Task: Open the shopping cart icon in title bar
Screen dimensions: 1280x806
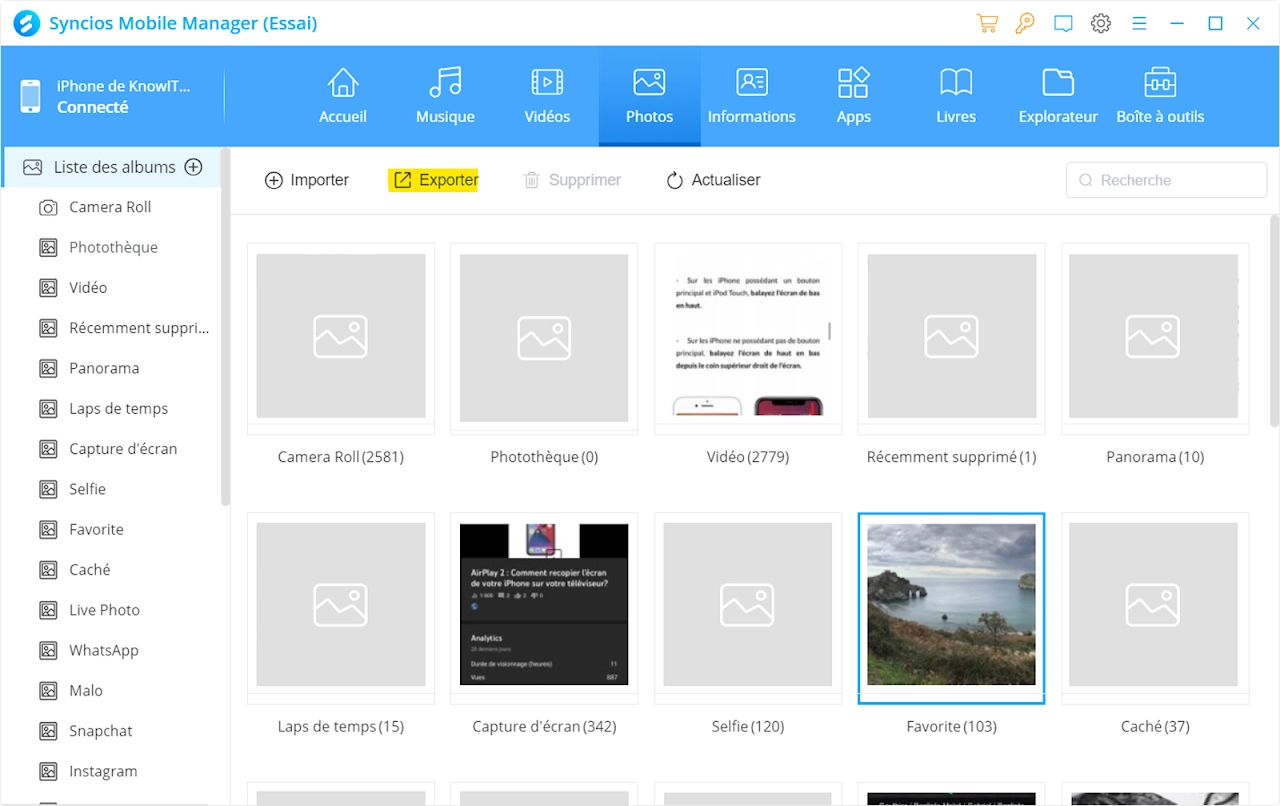Action: tap(986, 23)
